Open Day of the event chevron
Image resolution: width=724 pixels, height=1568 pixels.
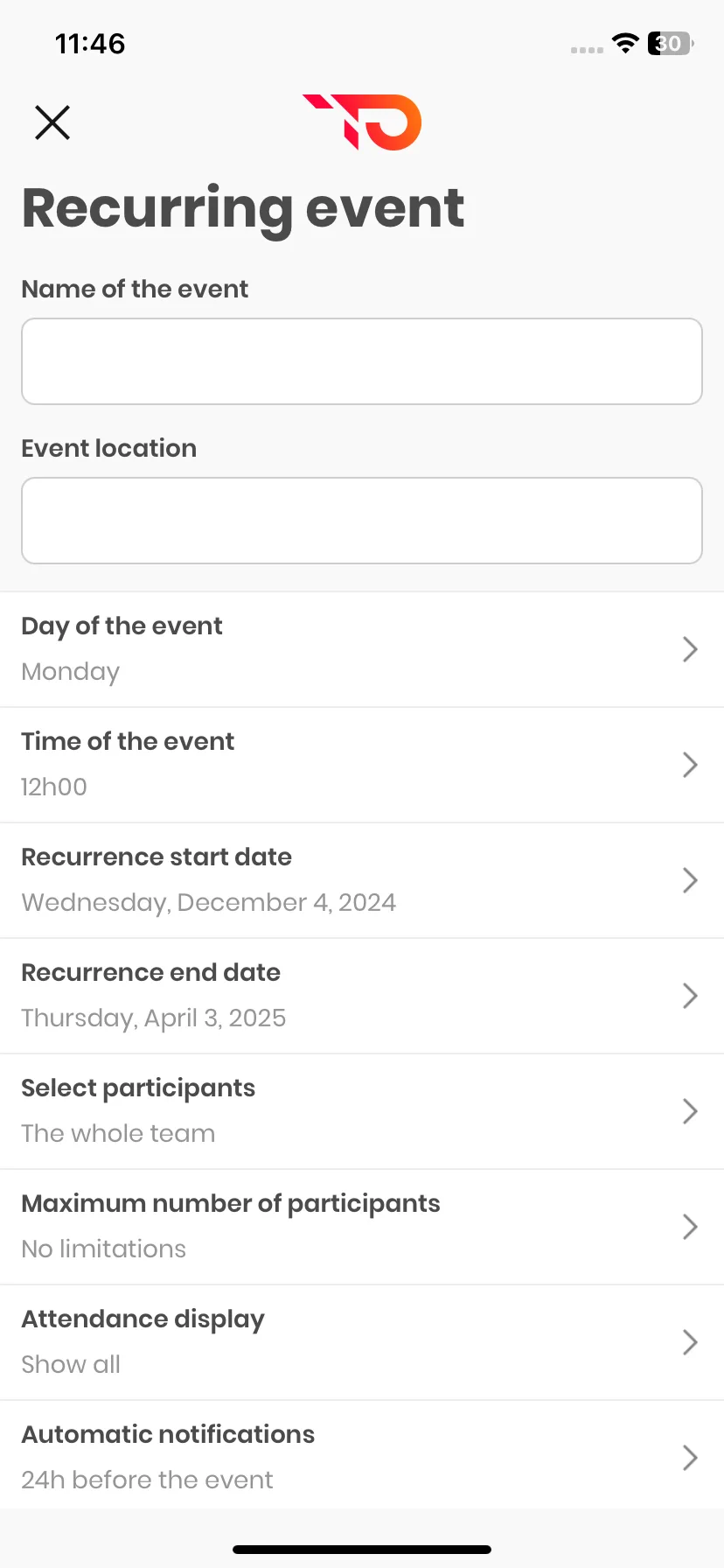point(690,649)
